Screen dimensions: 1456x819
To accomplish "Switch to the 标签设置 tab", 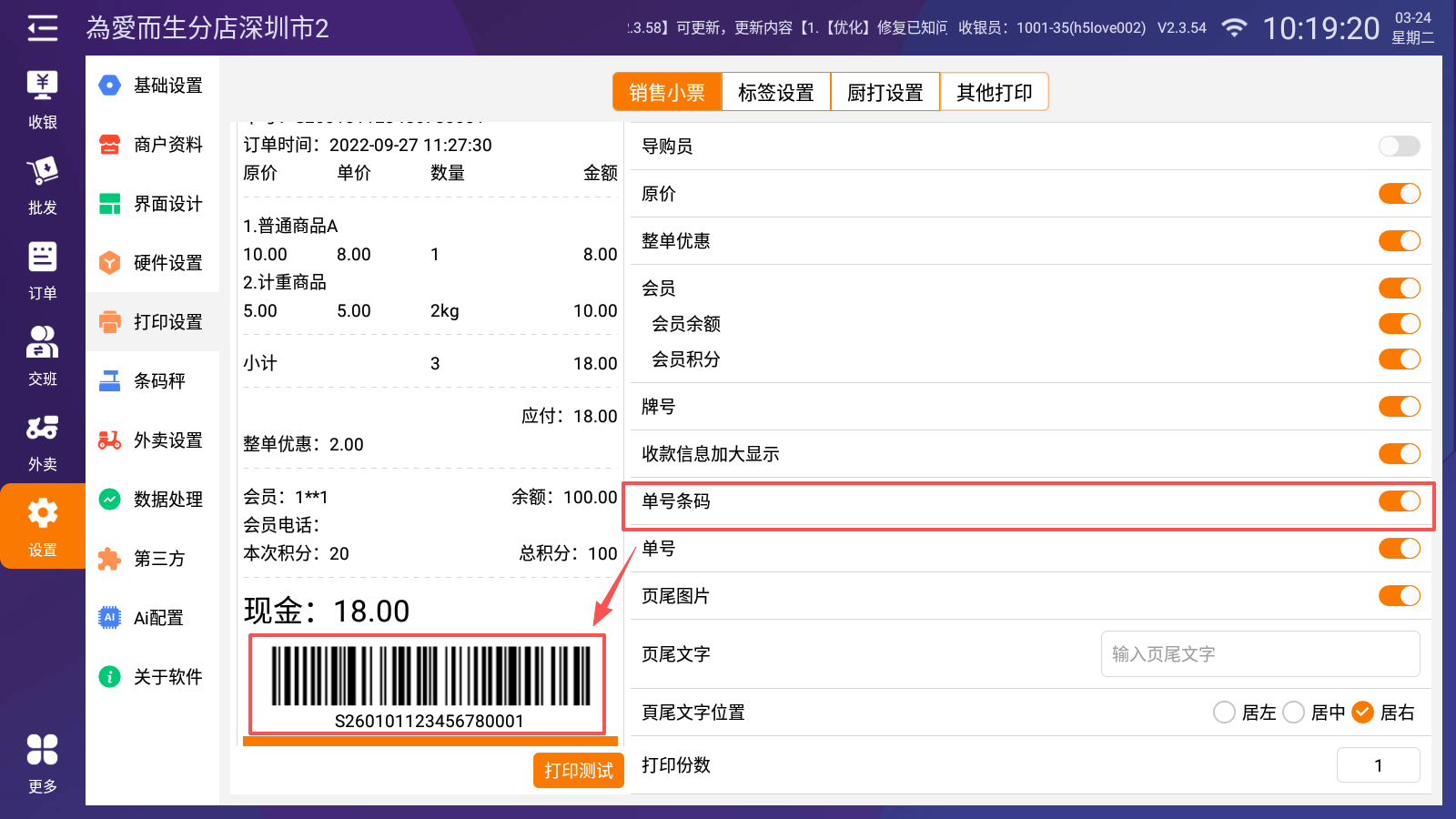I will click(775, 92).
